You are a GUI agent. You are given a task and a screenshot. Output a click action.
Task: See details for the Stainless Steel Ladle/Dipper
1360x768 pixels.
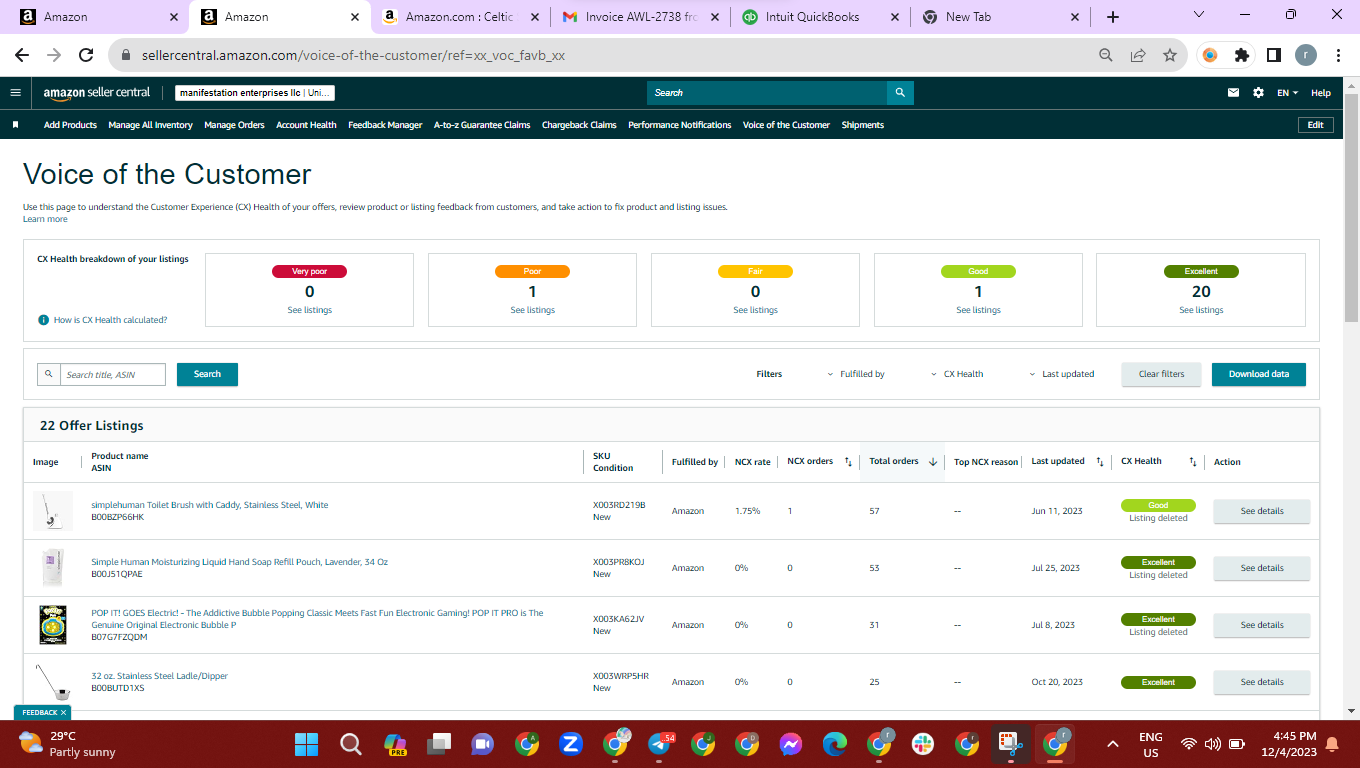tap(1262, 682)
